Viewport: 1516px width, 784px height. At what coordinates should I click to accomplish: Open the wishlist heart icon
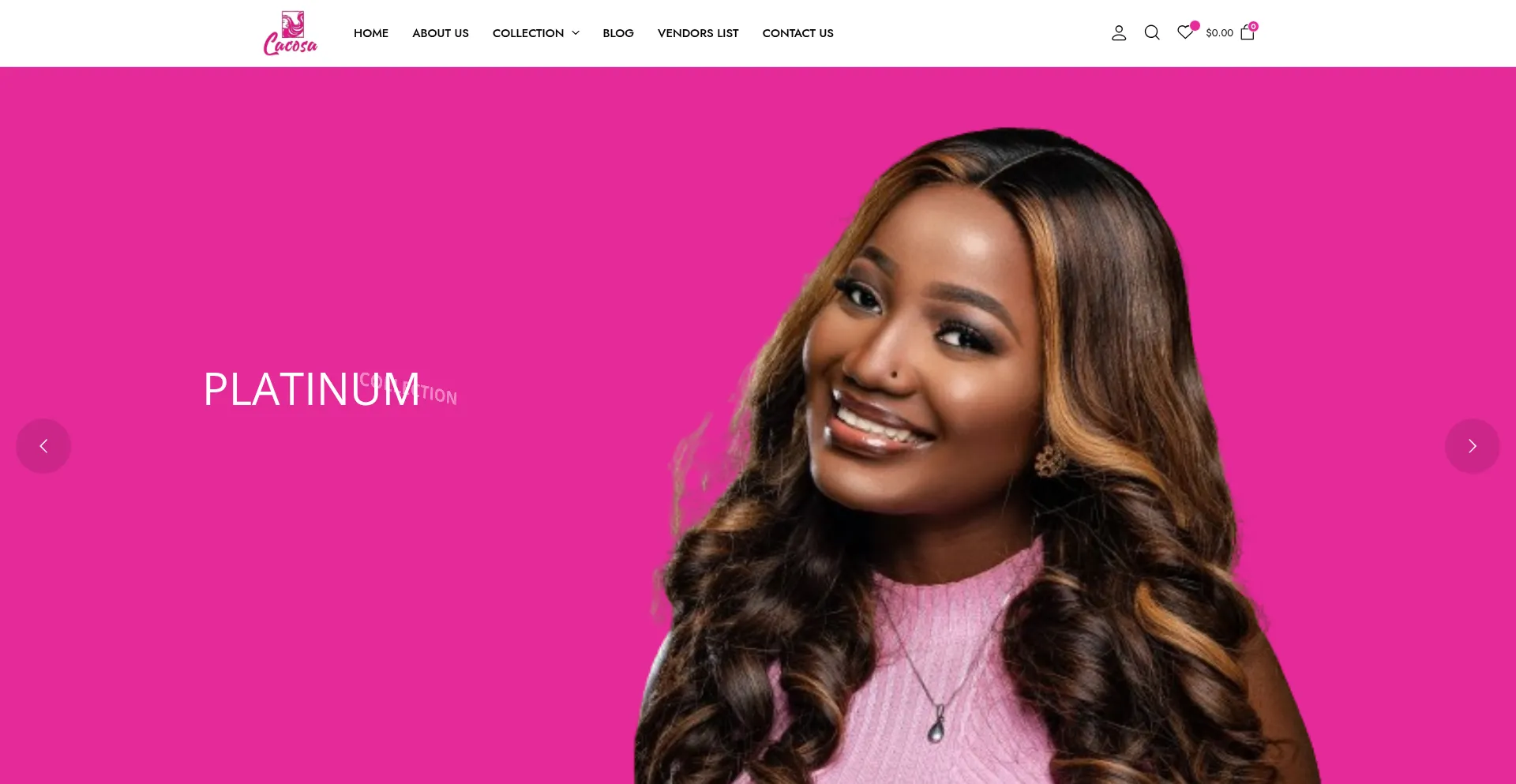pyautogui.click(x=1184, y=32)
